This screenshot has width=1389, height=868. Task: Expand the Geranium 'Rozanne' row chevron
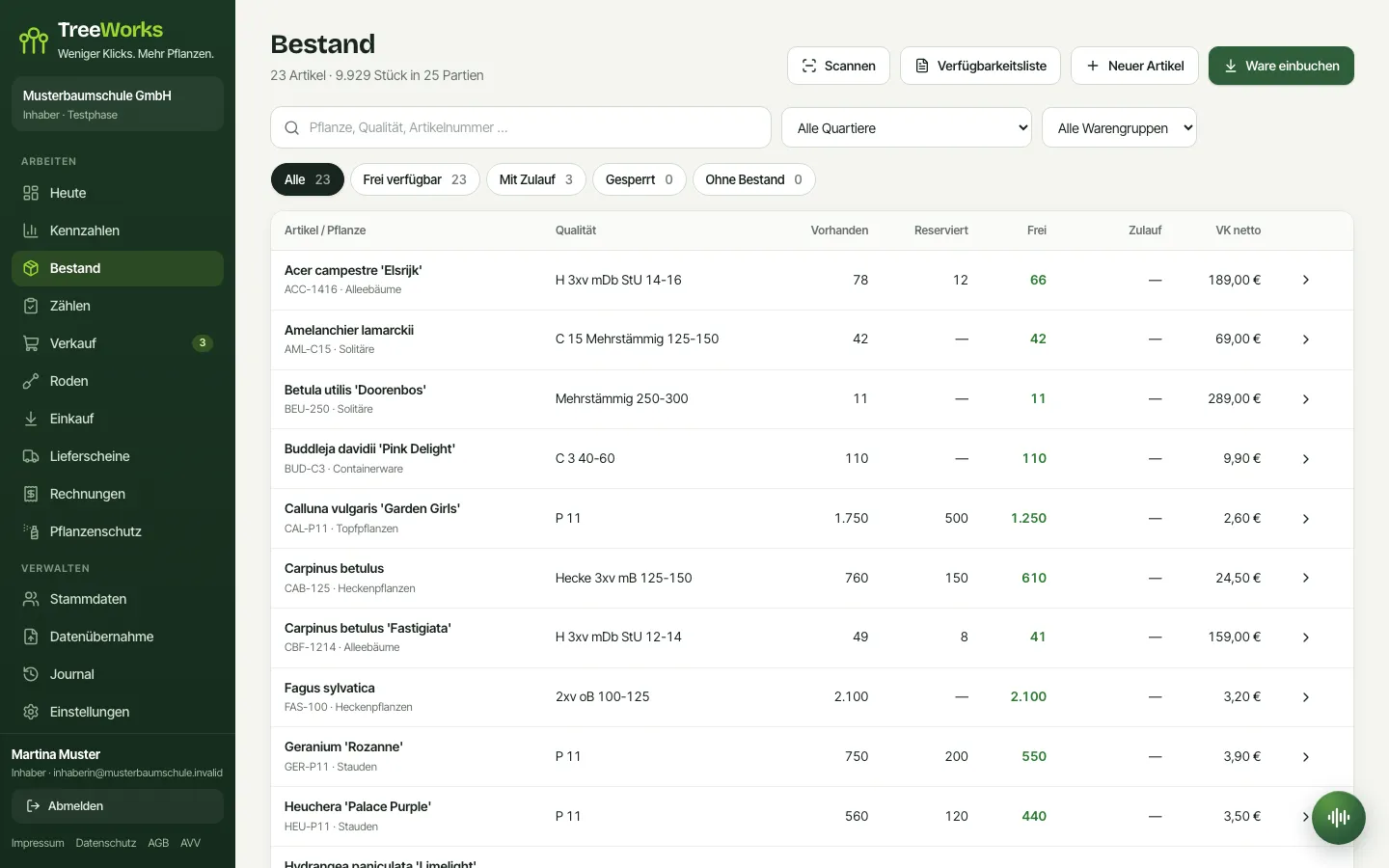coord(1306,757)
